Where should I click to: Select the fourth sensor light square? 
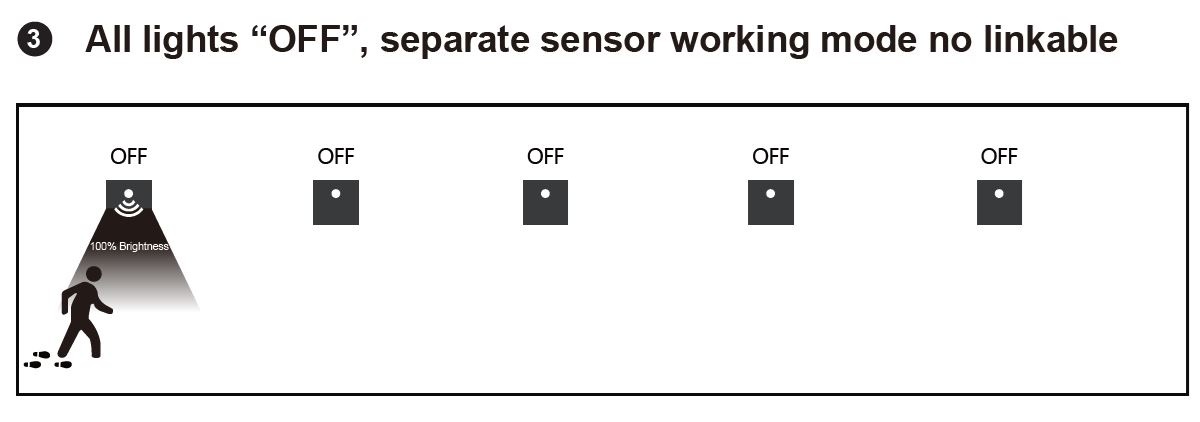pos(770,202)
